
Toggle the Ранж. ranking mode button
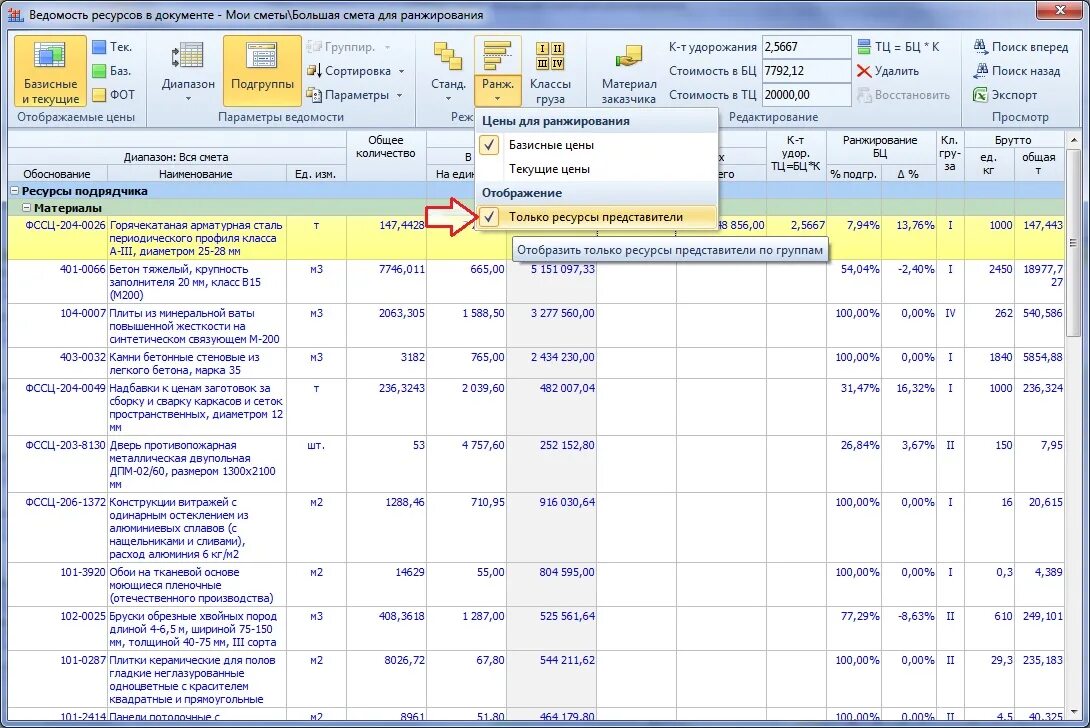[x=498, y=71]
